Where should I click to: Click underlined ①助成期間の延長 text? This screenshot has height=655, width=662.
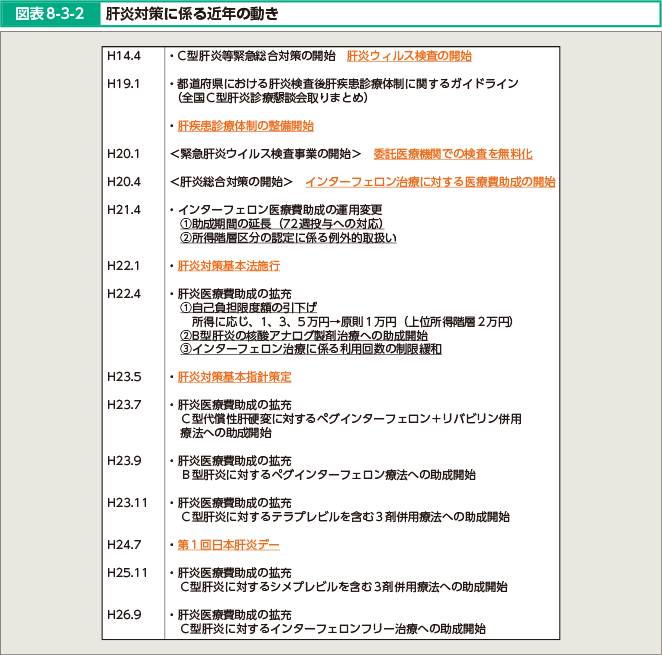click(x=281, y=224)
